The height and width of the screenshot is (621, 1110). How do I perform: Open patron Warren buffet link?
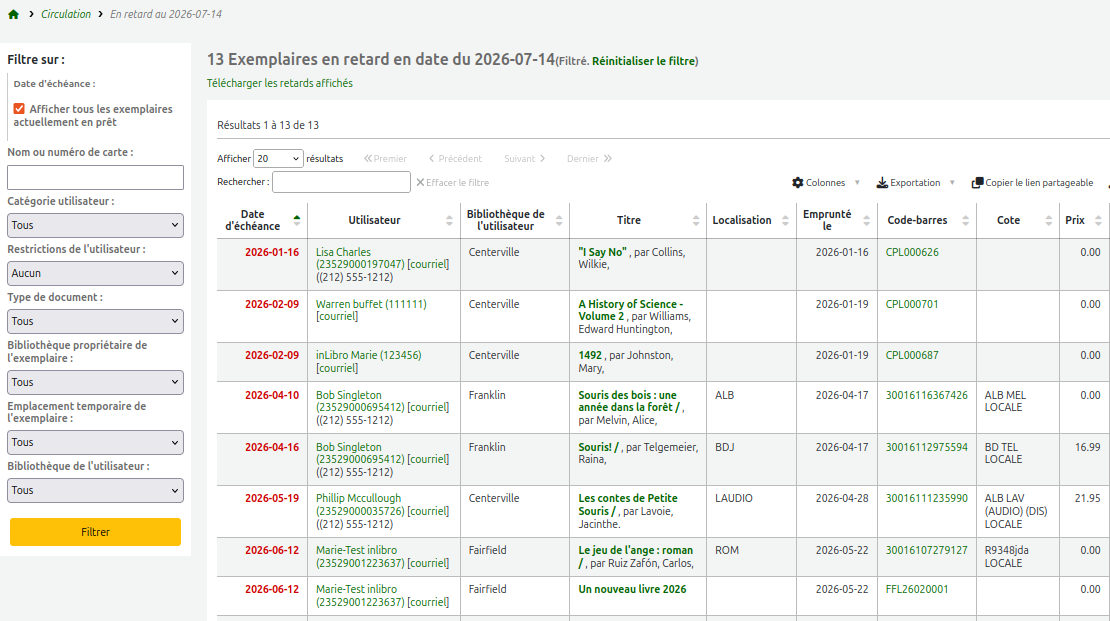371,304
